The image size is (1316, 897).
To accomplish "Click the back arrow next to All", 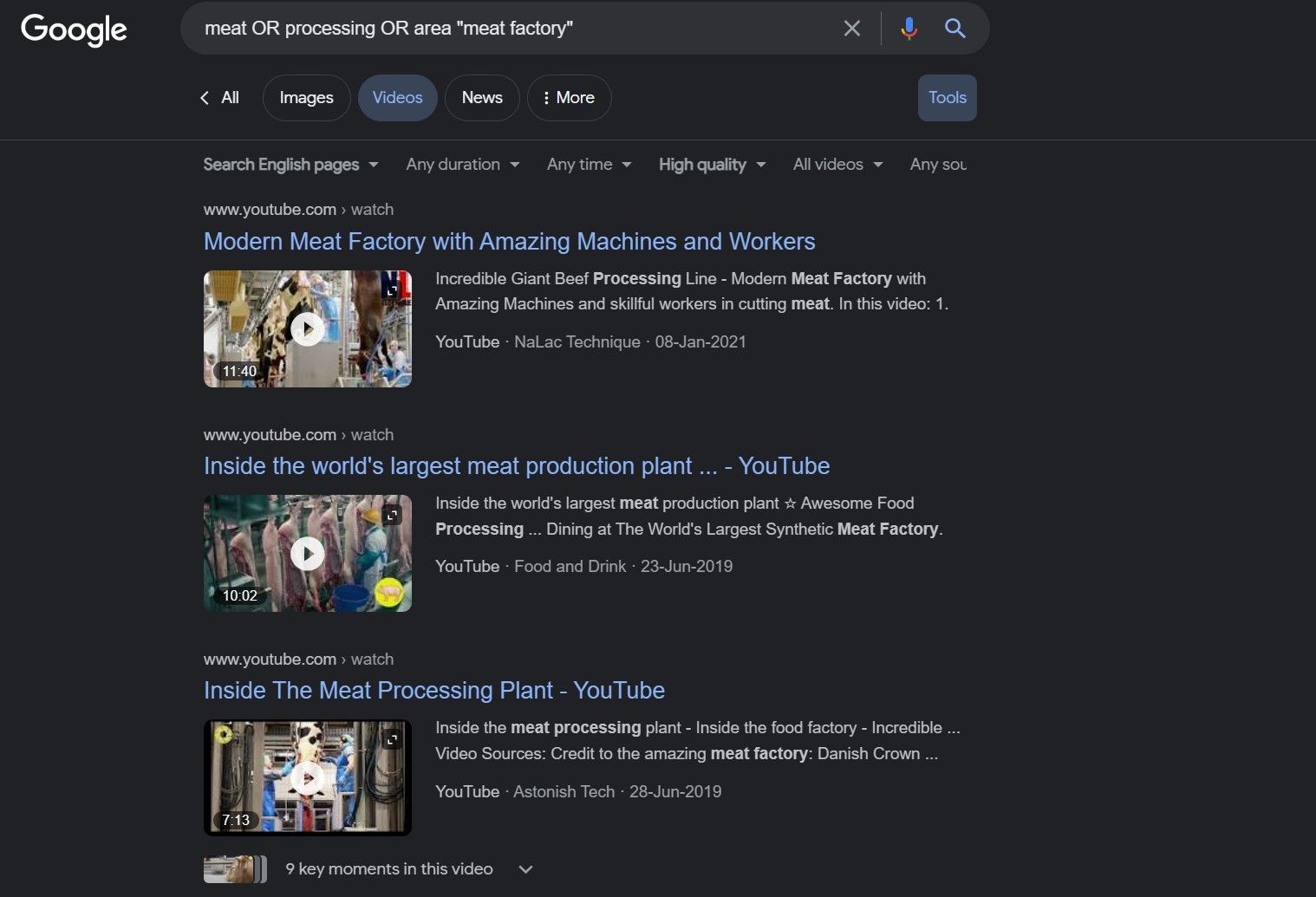I will 205,97.
